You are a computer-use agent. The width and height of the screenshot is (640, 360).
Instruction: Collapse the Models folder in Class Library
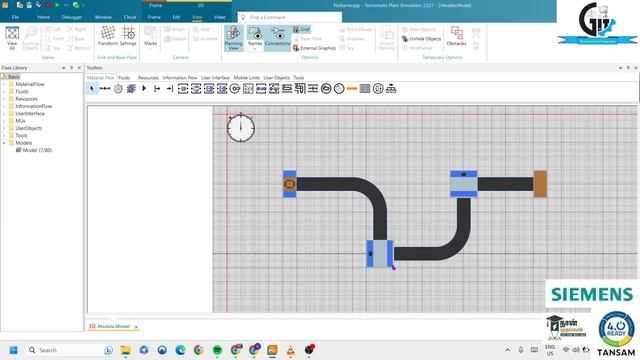(x=4, y=143)
